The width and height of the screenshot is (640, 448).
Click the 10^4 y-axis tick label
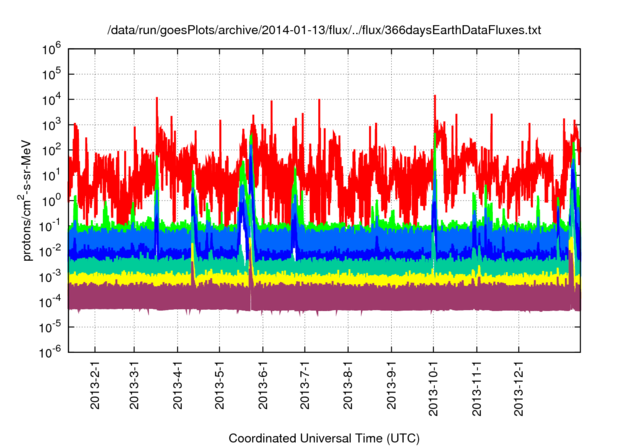[x=51, y=100]
